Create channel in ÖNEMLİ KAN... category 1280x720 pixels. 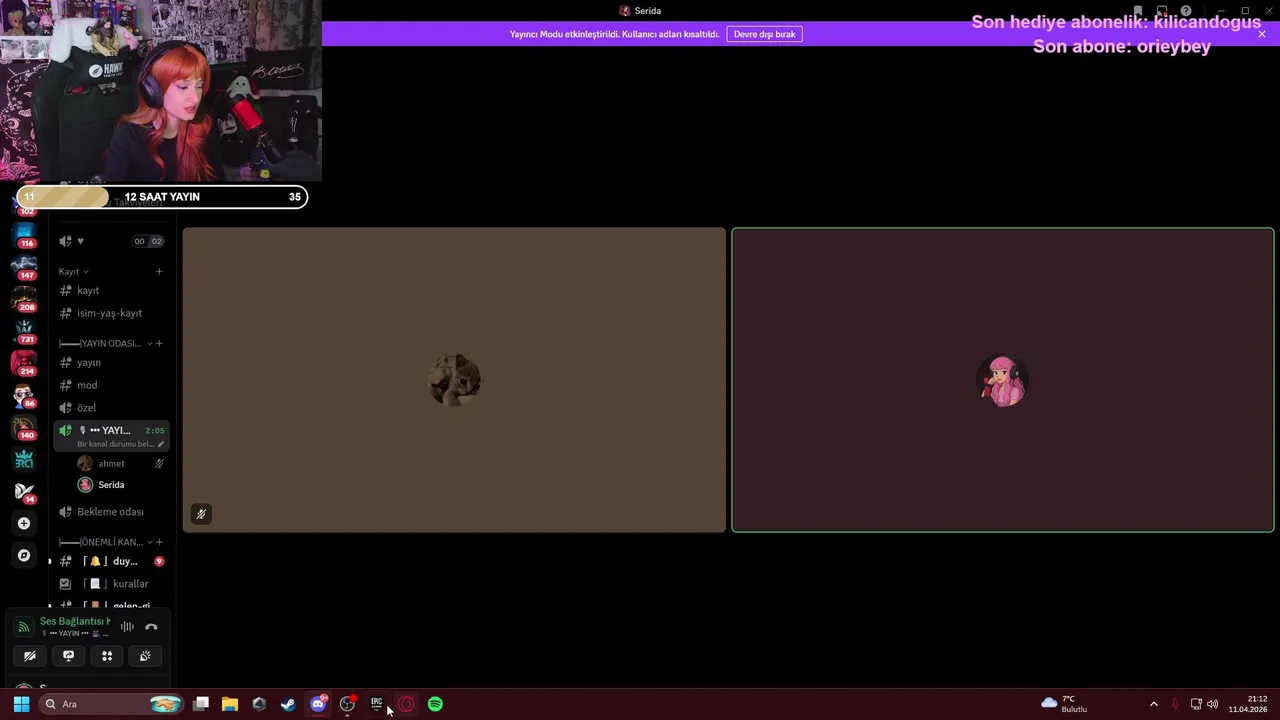(x=159, y=542)
